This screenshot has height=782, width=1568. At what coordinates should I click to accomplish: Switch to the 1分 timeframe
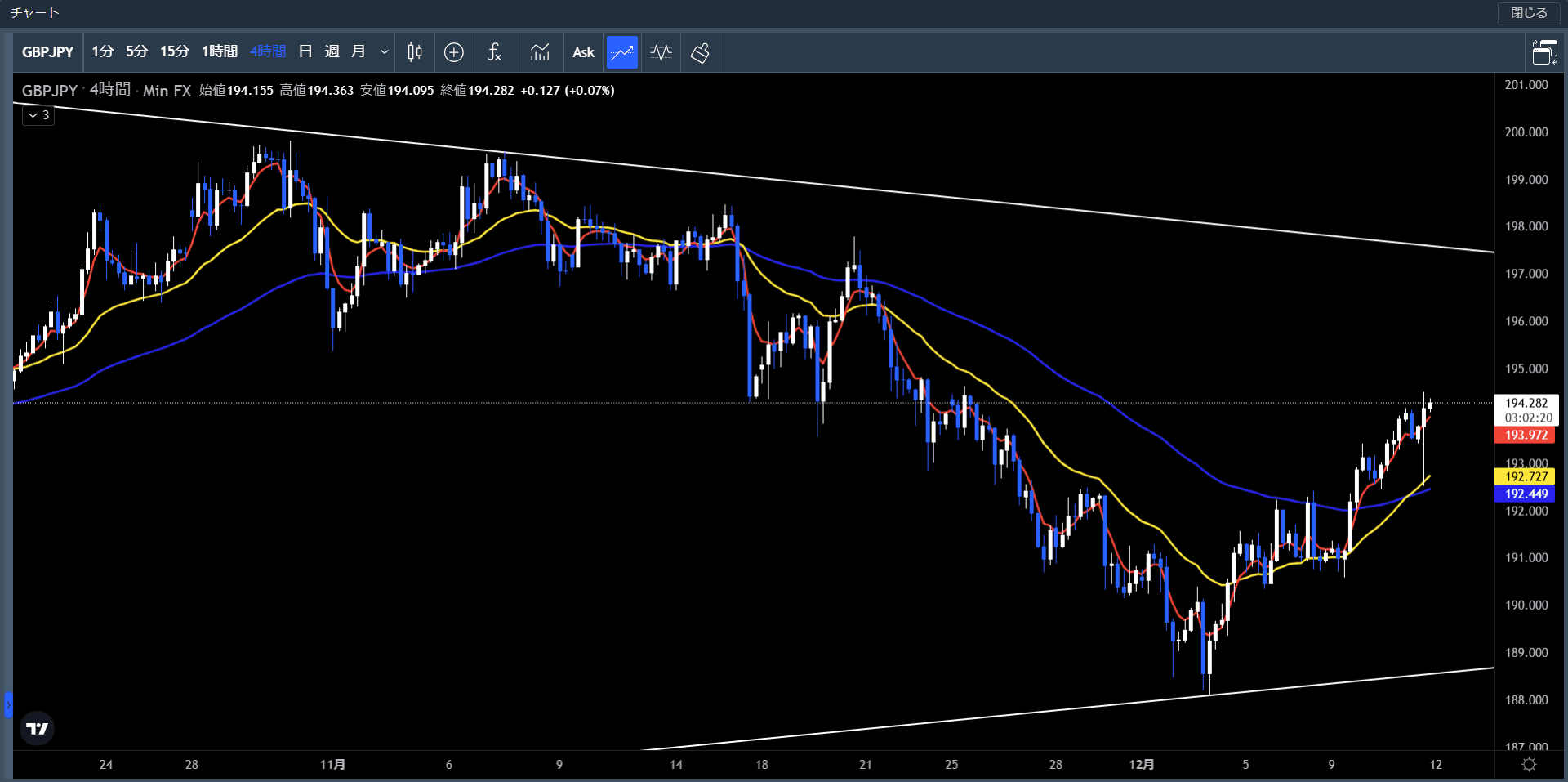pyautogui.click(x=102, y=52)
